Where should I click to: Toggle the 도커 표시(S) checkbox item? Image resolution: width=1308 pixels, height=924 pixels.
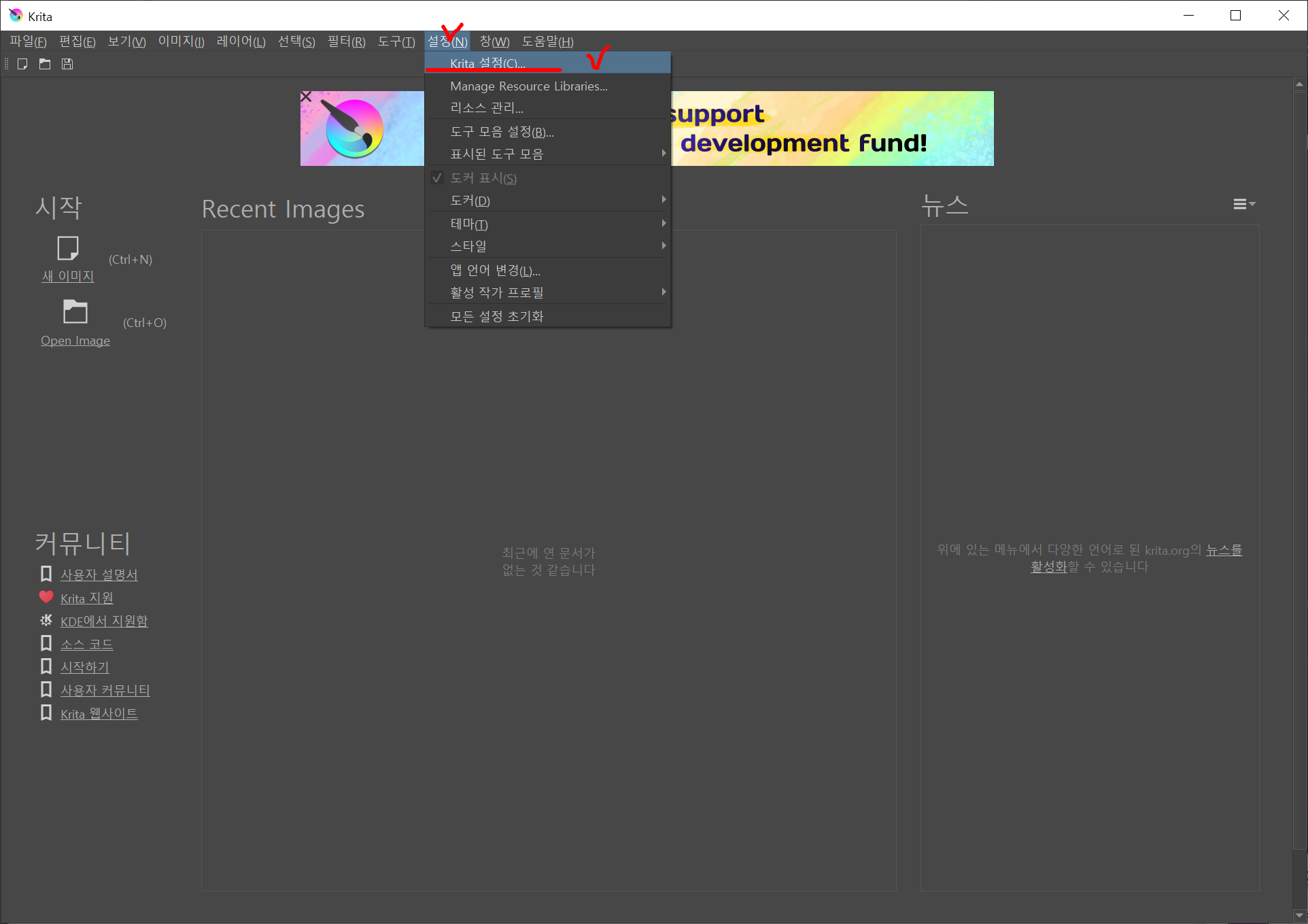pos(483,178)
